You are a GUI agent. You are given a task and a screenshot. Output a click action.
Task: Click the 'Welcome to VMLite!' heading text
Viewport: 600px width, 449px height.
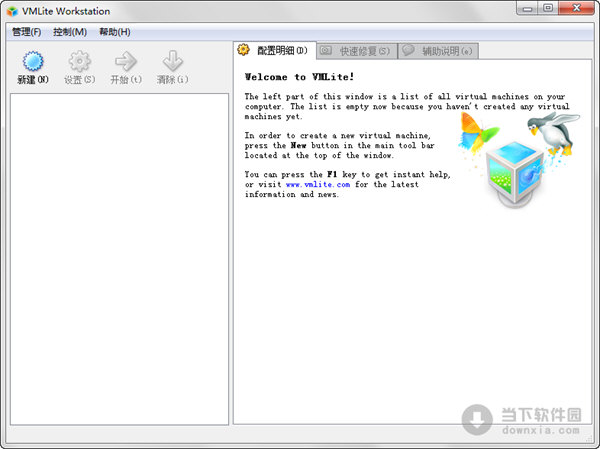(x=297, y=77)
